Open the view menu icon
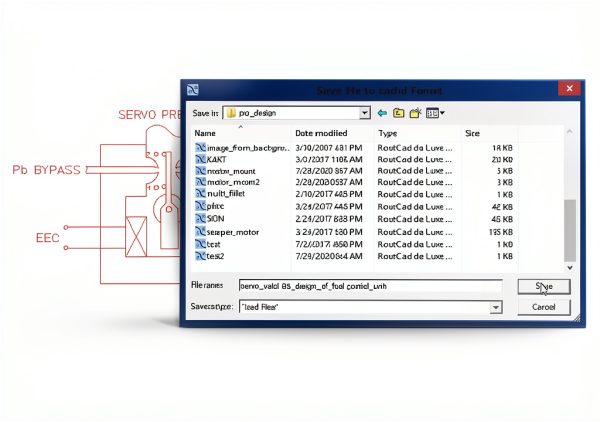600x422 pixels. (x=432, y=113)
